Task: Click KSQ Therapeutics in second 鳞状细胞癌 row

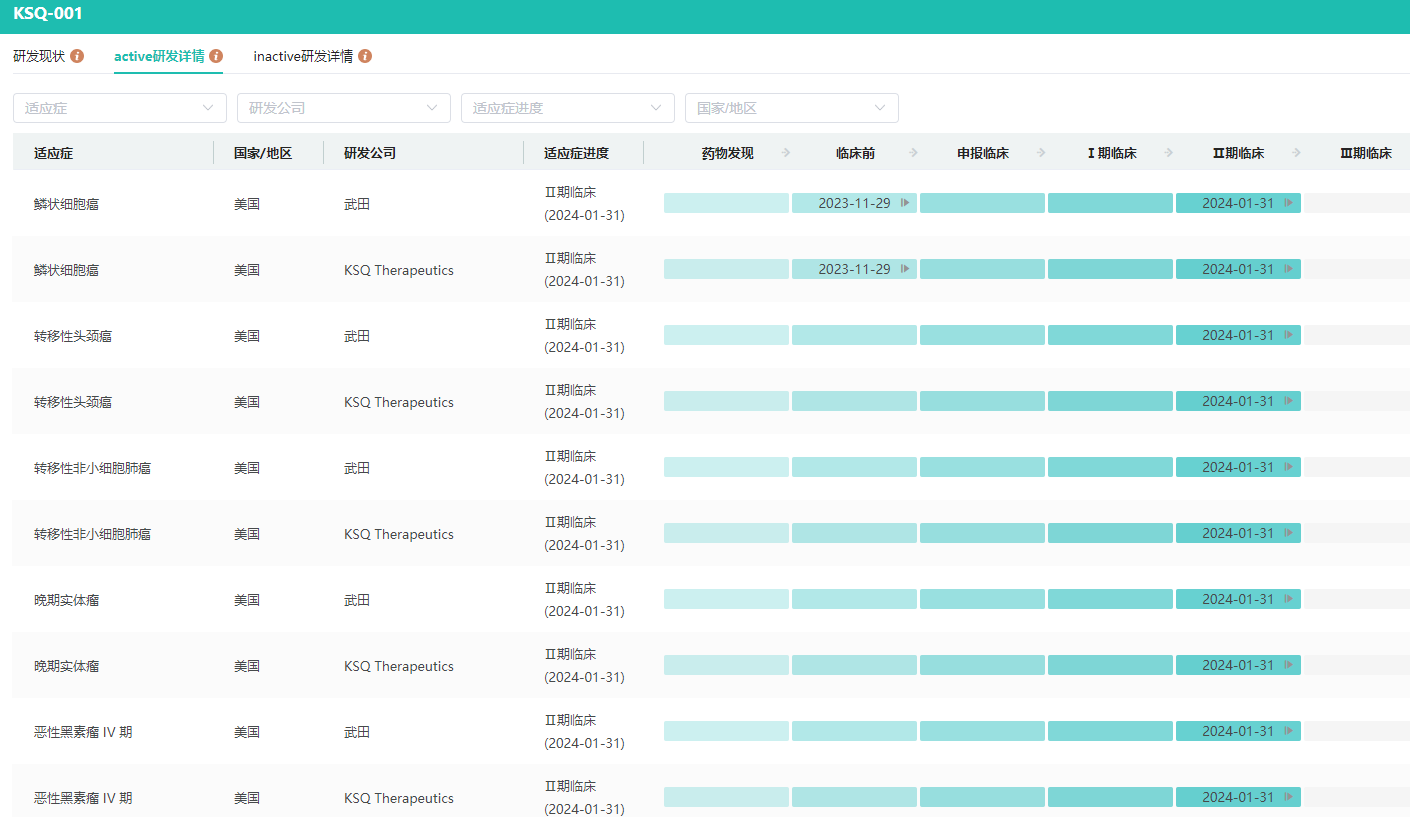Action: pyautogui.click(x=398, y=270)
